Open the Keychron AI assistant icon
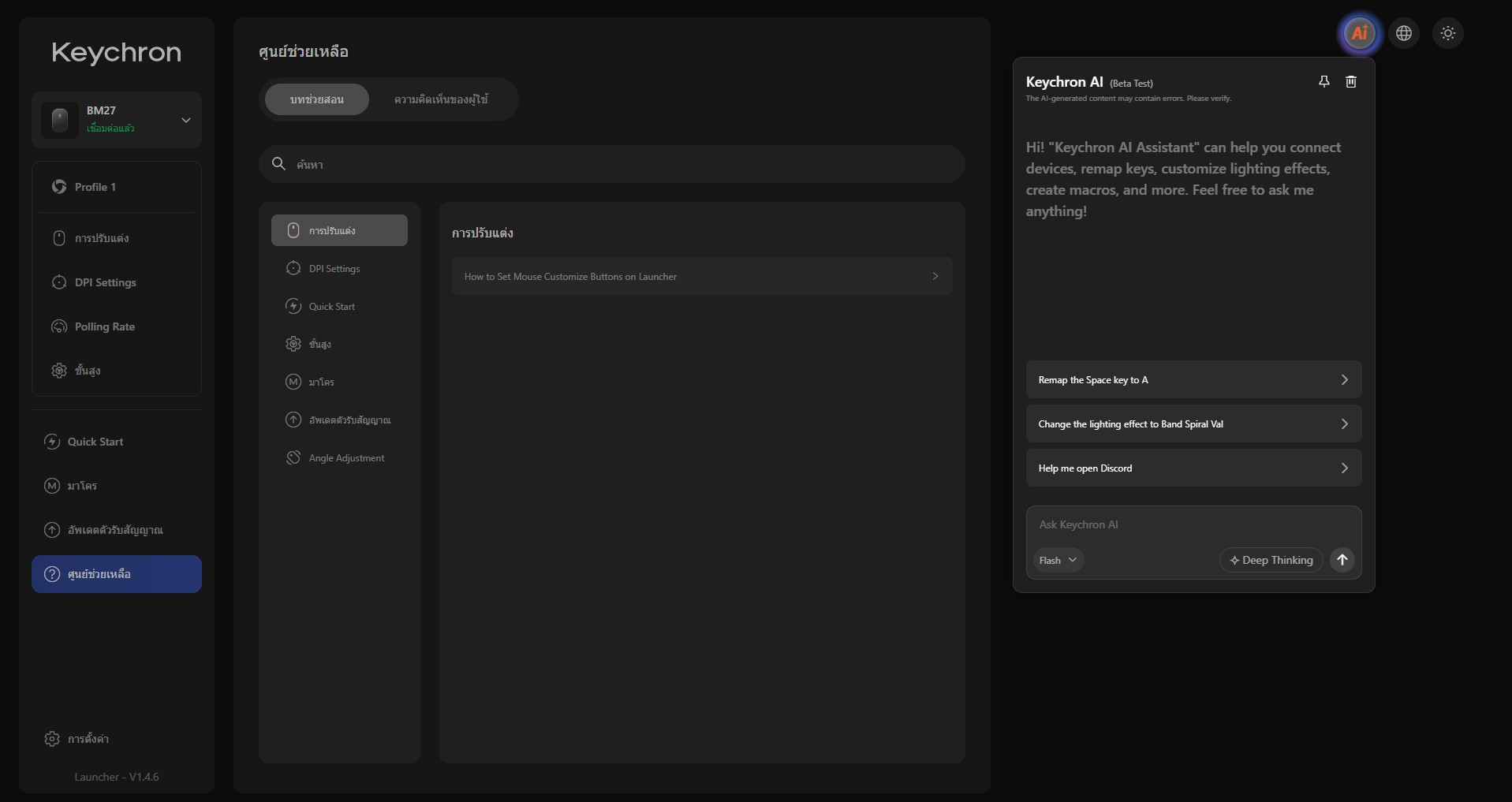 1360,33
